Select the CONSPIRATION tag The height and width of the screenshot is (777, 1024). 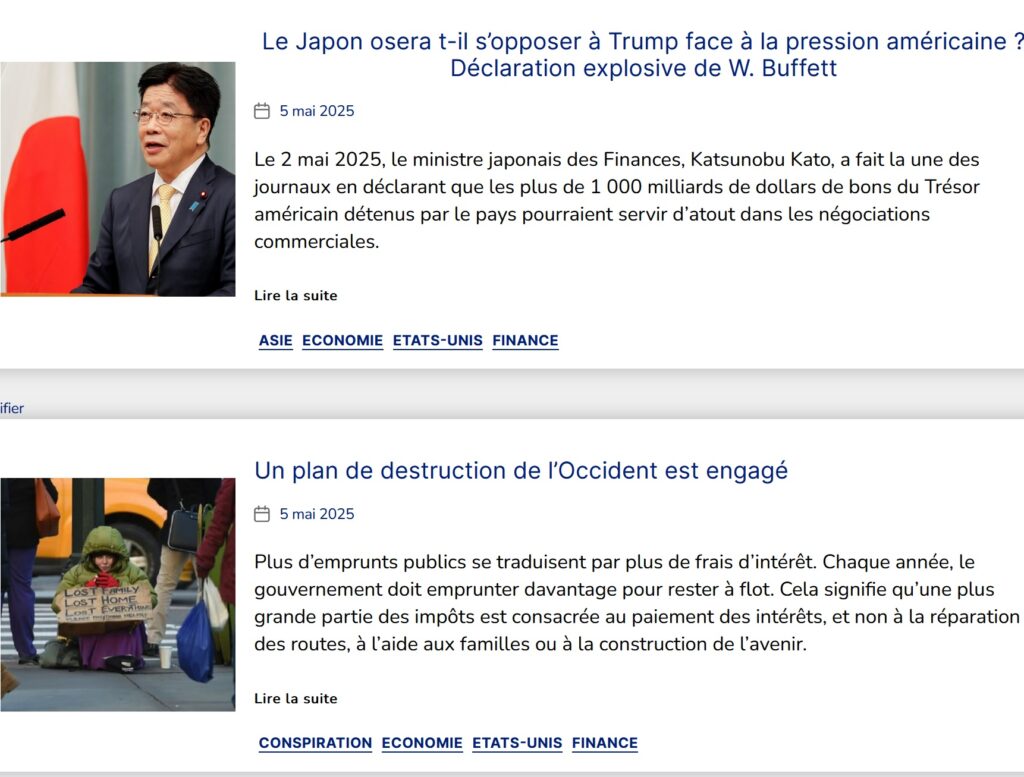pyautogui.click(x=315, y=743)
